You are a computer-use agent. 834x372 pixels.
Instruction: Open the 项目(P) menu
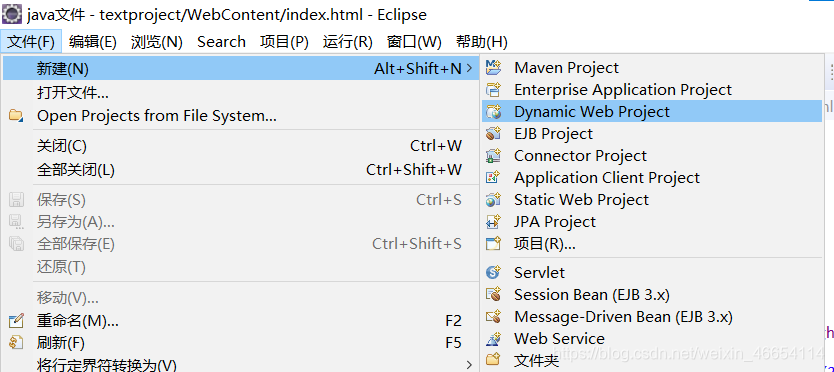(x=284, y=42)
